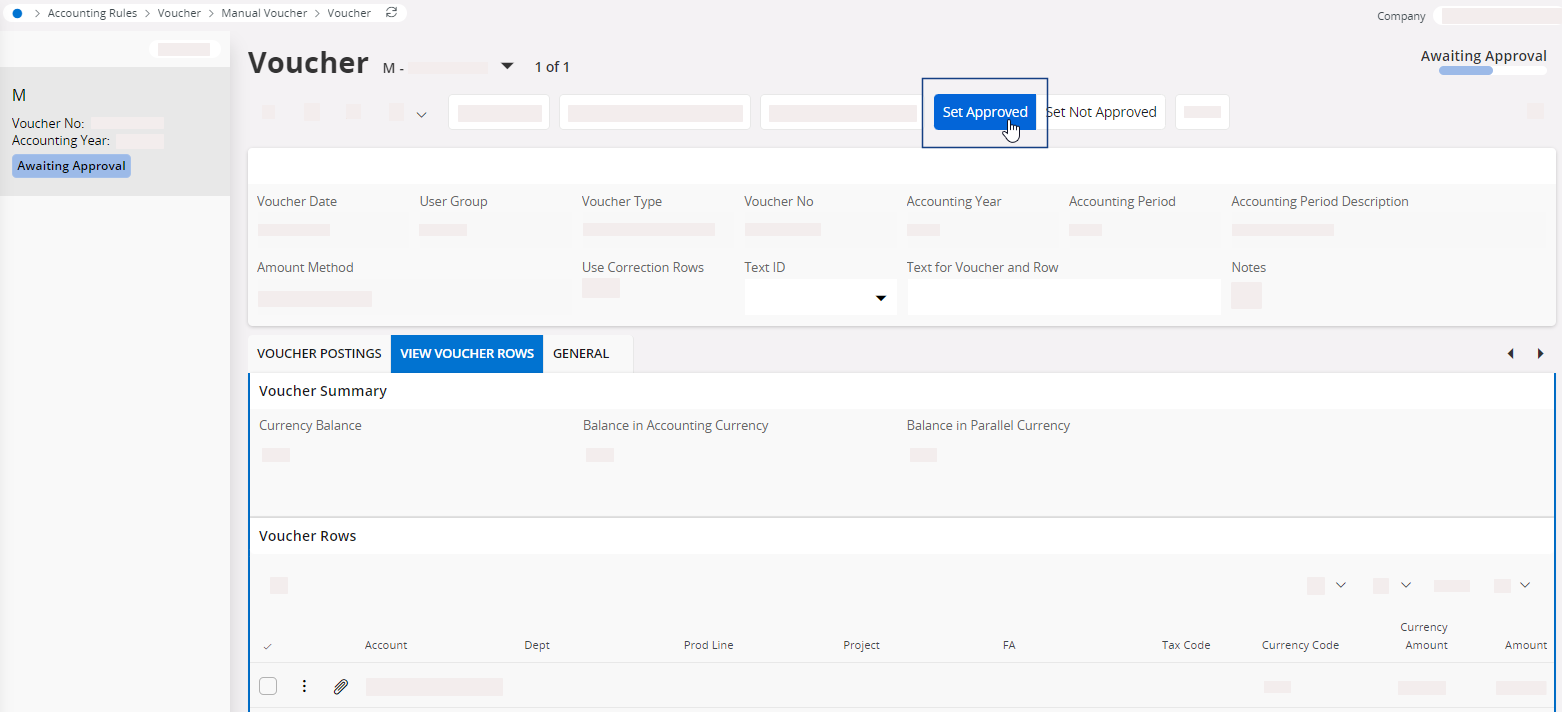The height and width of the screenshot is (712, 1562).
Task: Switch to the Voucher Postings tab
Action: [319, 354]
